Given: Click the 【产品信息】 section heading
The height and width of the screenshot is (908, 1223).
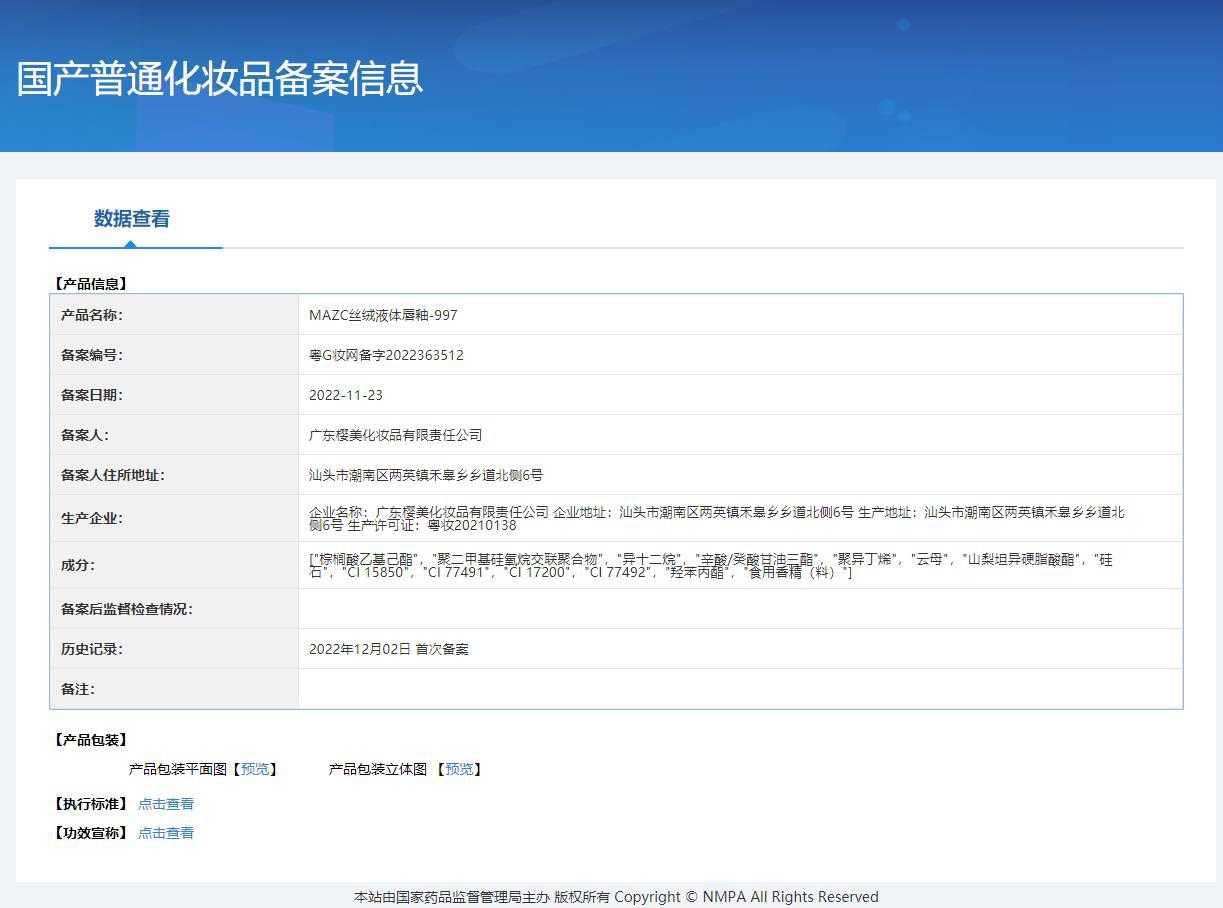Looking at the screenshot, I should 90,284.
